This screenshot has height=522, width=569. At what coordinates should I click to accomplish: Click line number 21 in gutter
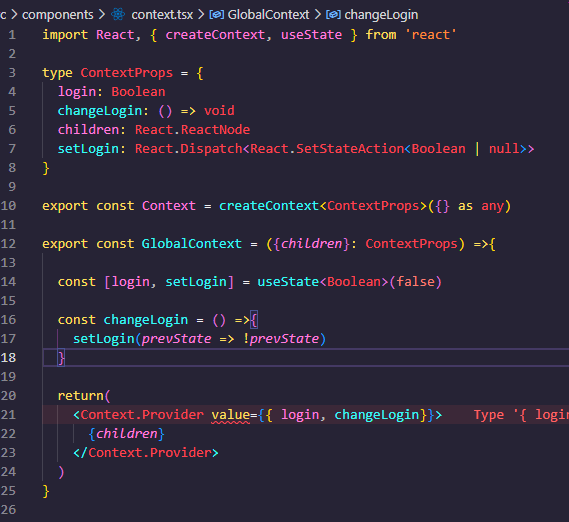pos(8,415)
